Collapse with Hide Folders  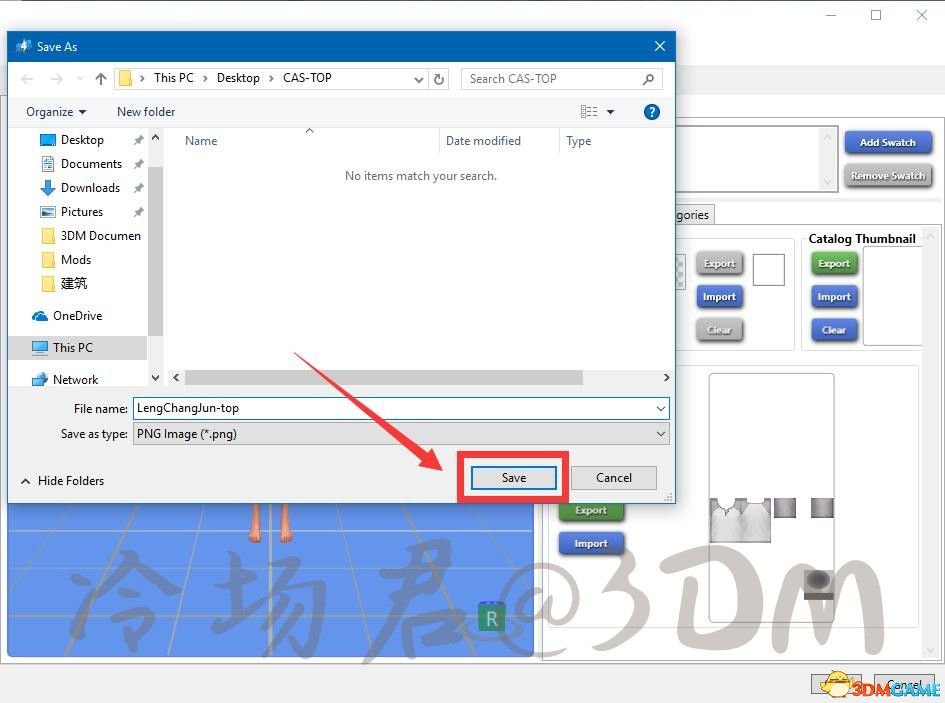click(x=62, y=481)
